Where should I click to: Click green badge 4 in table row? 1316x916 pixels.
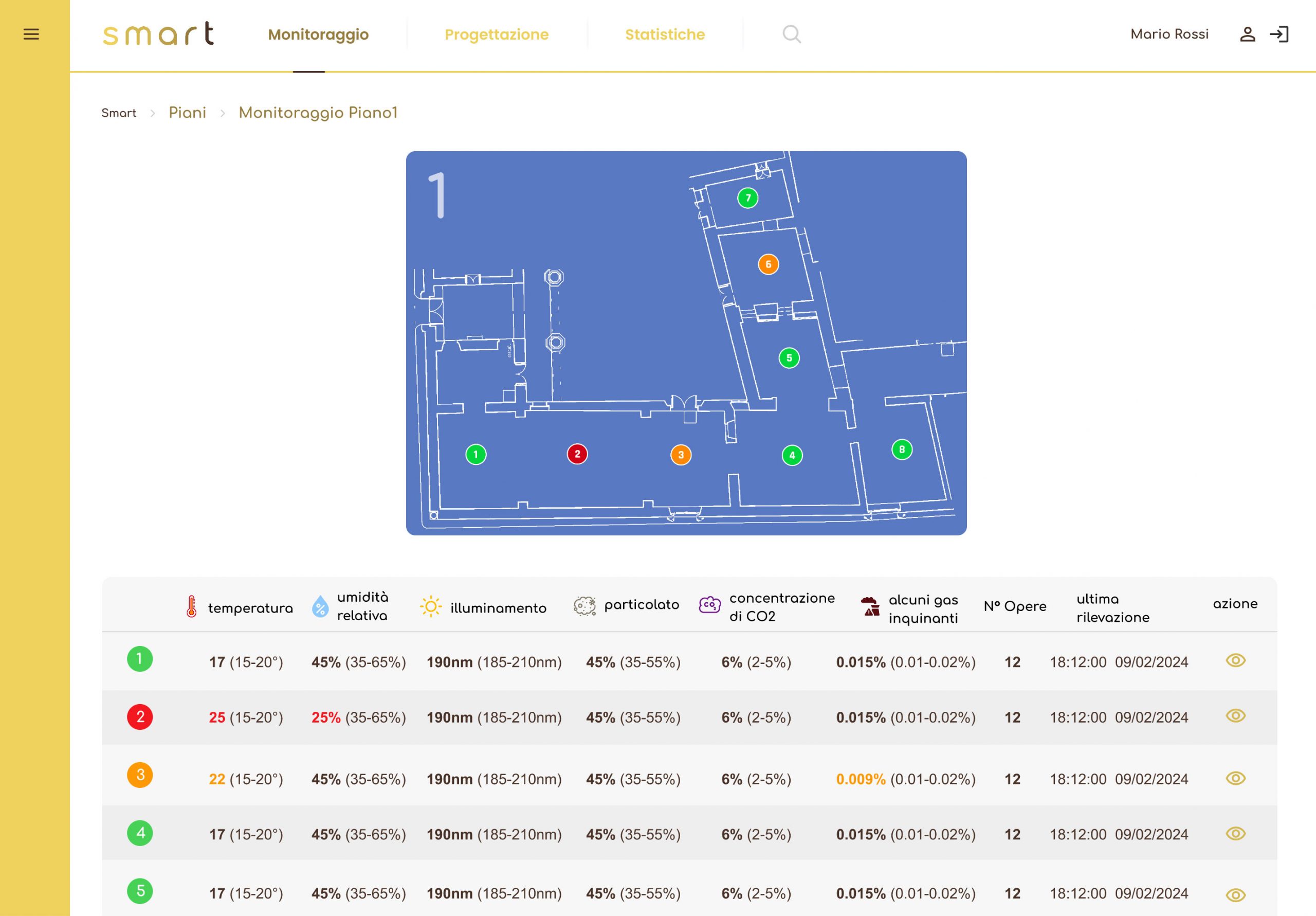140,833
